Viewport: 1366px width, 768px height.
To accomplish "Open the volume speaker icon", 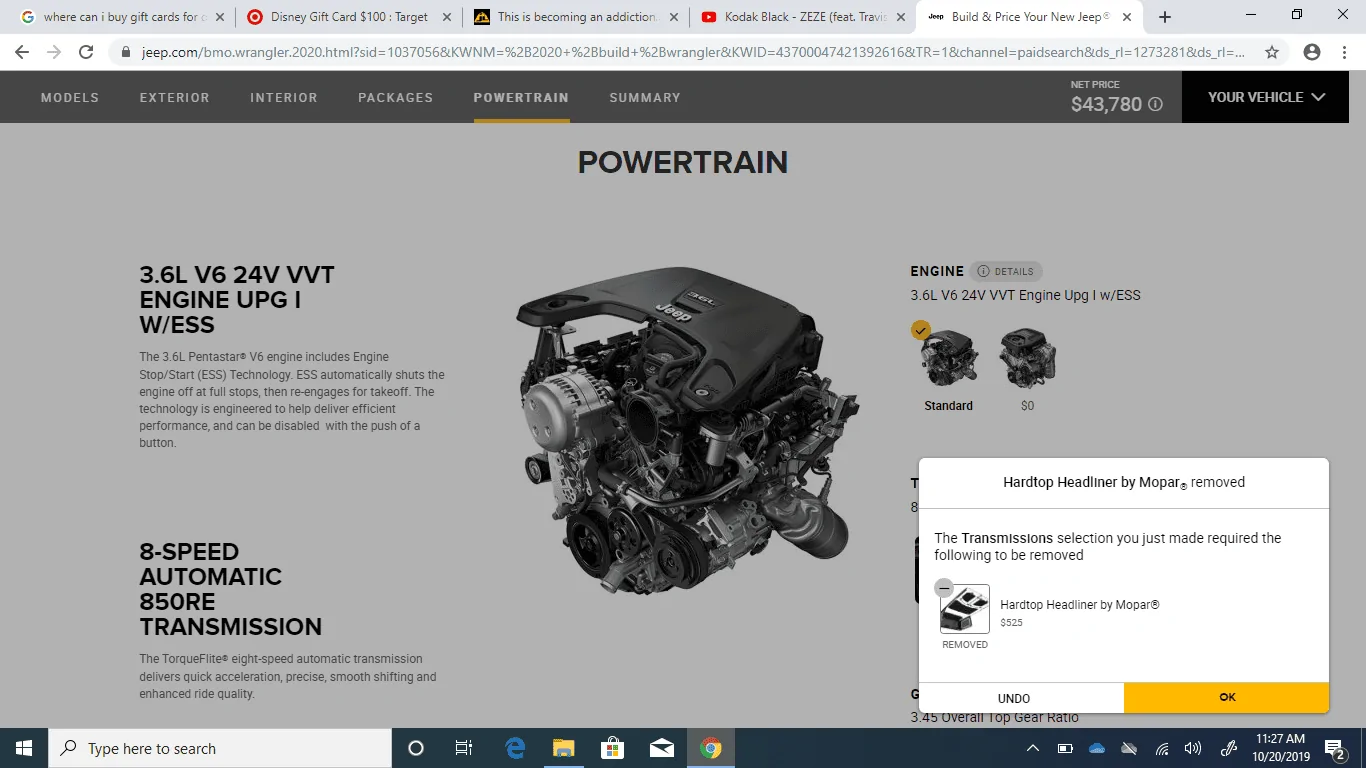I will pos(1193,748).
